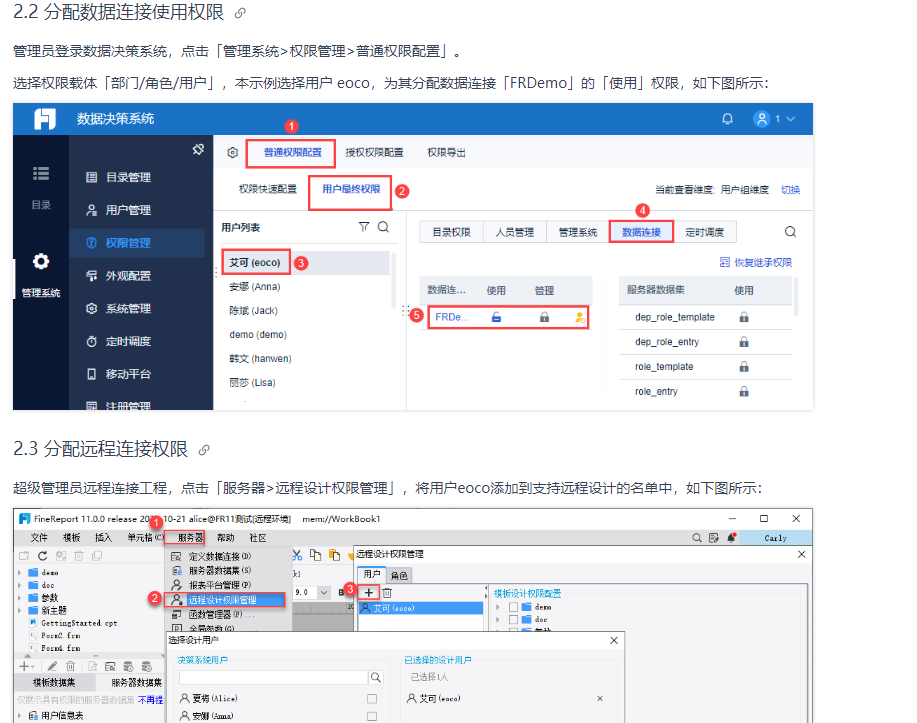Expand the 新主题 folder in file tree
Screen dimensions: 917x723
20,611
